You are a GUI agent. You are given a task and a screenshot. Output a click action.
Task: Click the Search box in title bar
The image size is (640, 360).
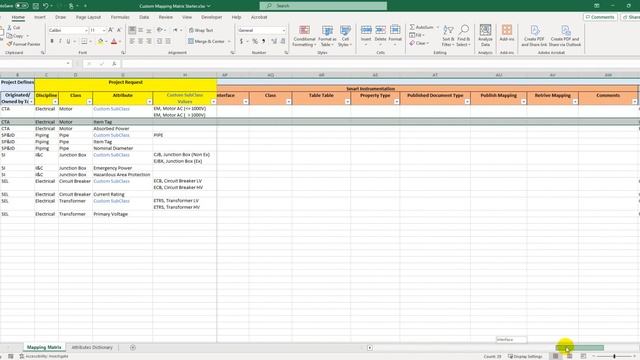tap(323, 6)
